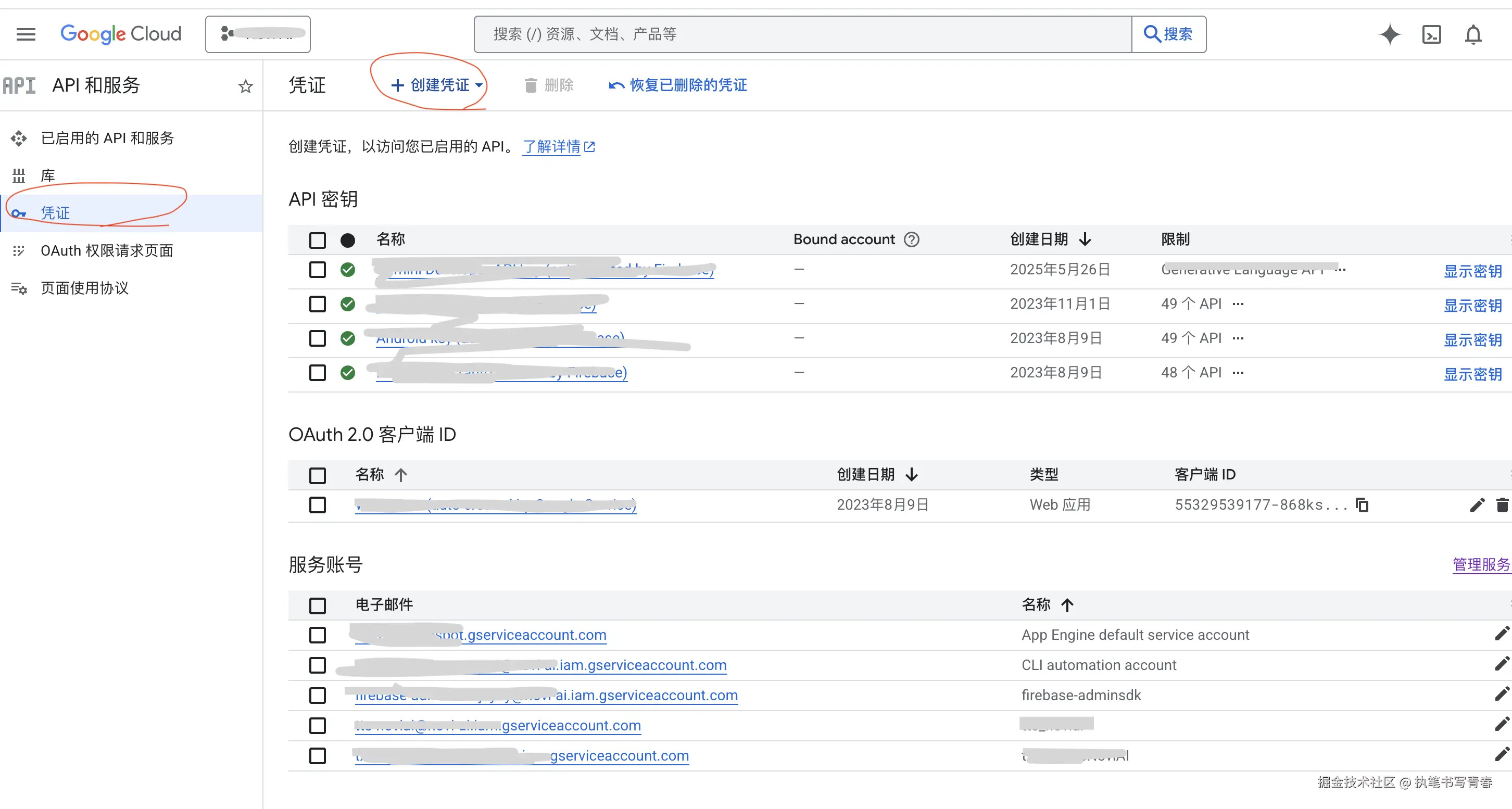Open OAuth 权限请求页面
The height and width of the screenshot is (809, 1512).
click(106, 250)
